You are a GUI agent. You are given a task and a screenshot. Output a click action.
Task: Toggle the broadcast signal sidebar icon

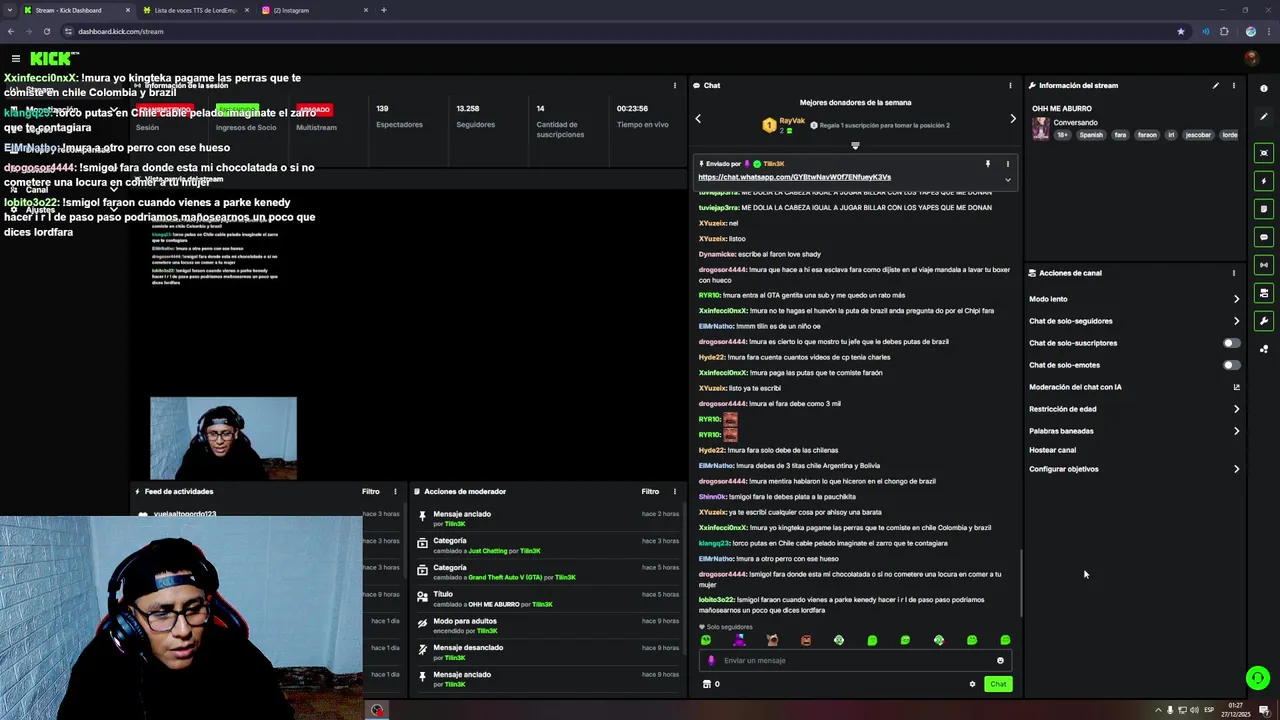point(1264,265)
